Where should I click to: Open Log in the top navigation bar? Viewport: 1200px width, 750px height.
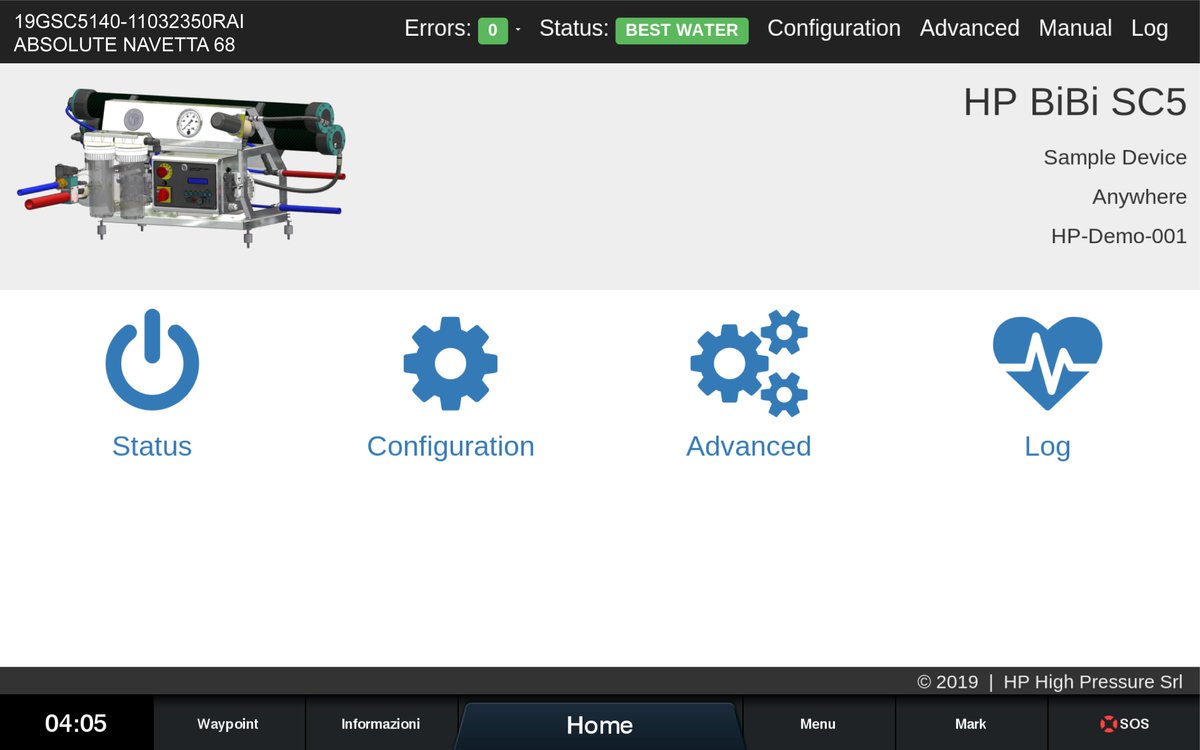pos(1150,28)
